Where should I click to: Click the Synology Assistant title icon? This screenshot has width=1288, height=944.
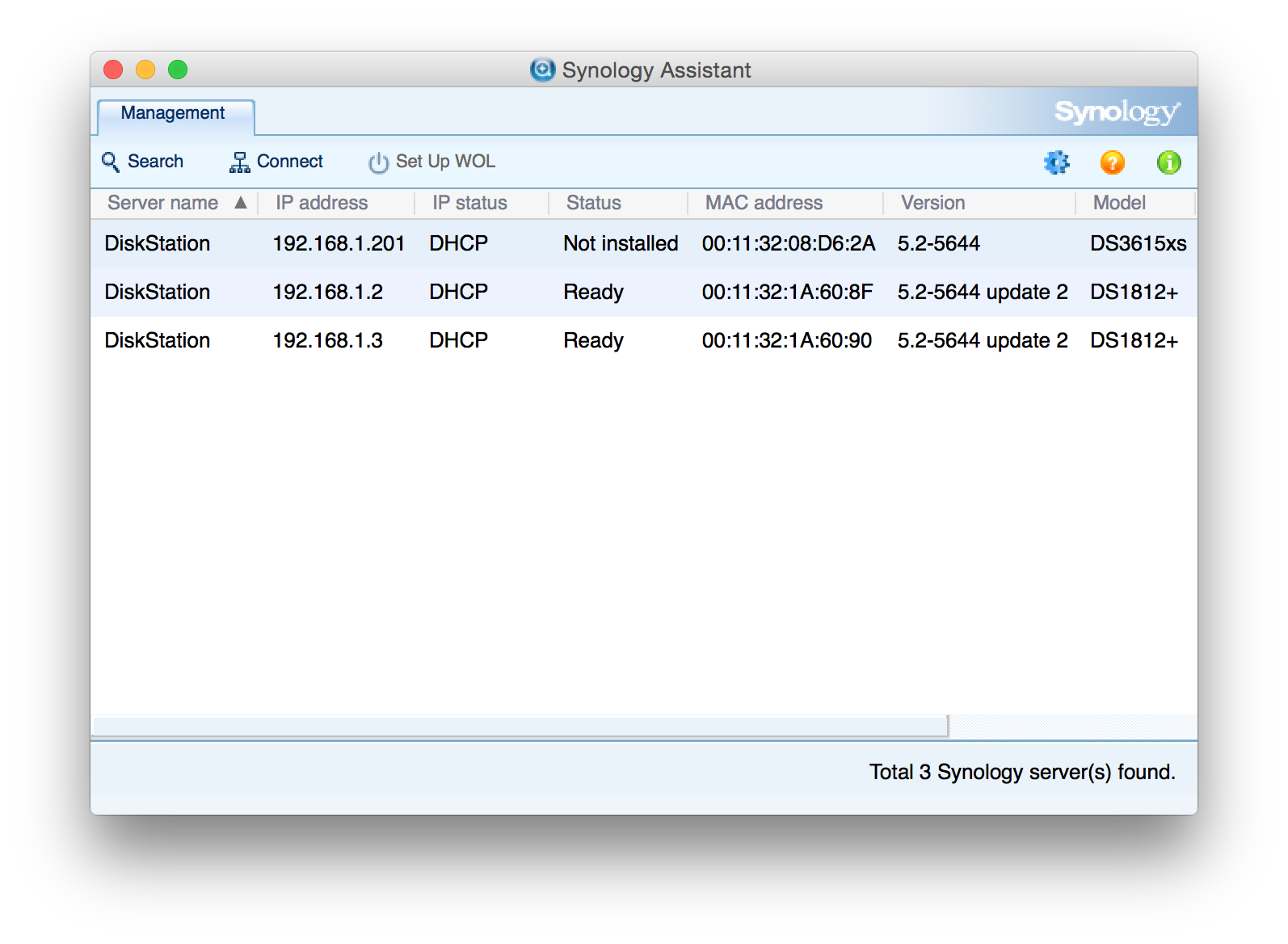click(x=542, y=70)
